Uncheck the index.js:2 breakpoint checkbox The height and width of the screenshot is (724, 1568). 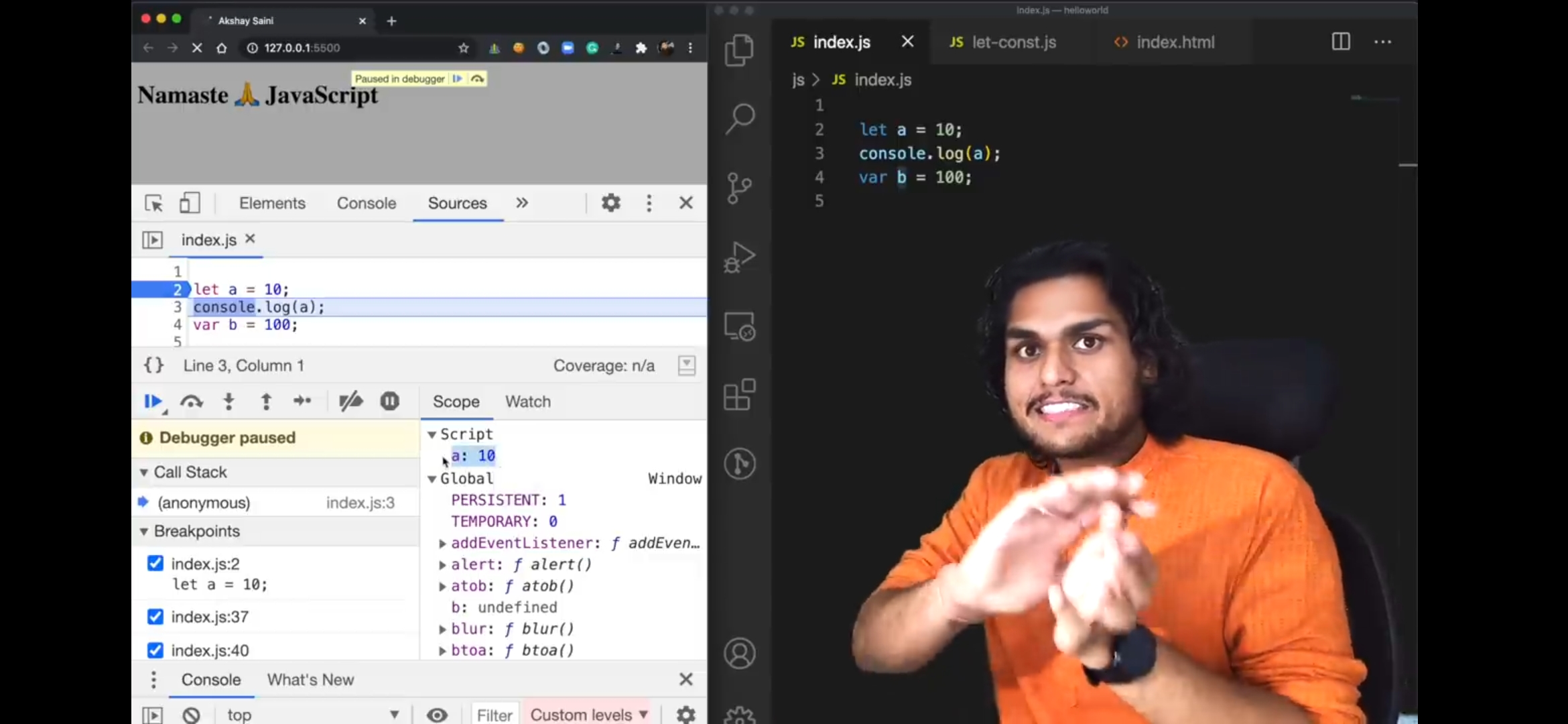point(155,563)
